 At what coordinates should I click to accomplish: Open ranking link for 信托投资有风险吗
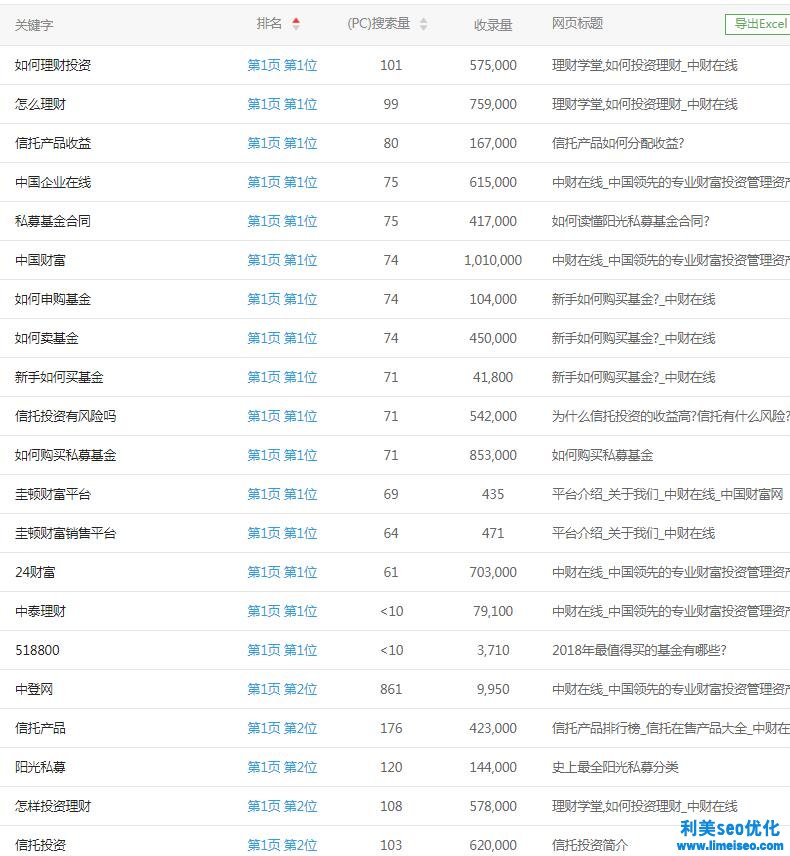pyautogui.click(x=282, y=416)
